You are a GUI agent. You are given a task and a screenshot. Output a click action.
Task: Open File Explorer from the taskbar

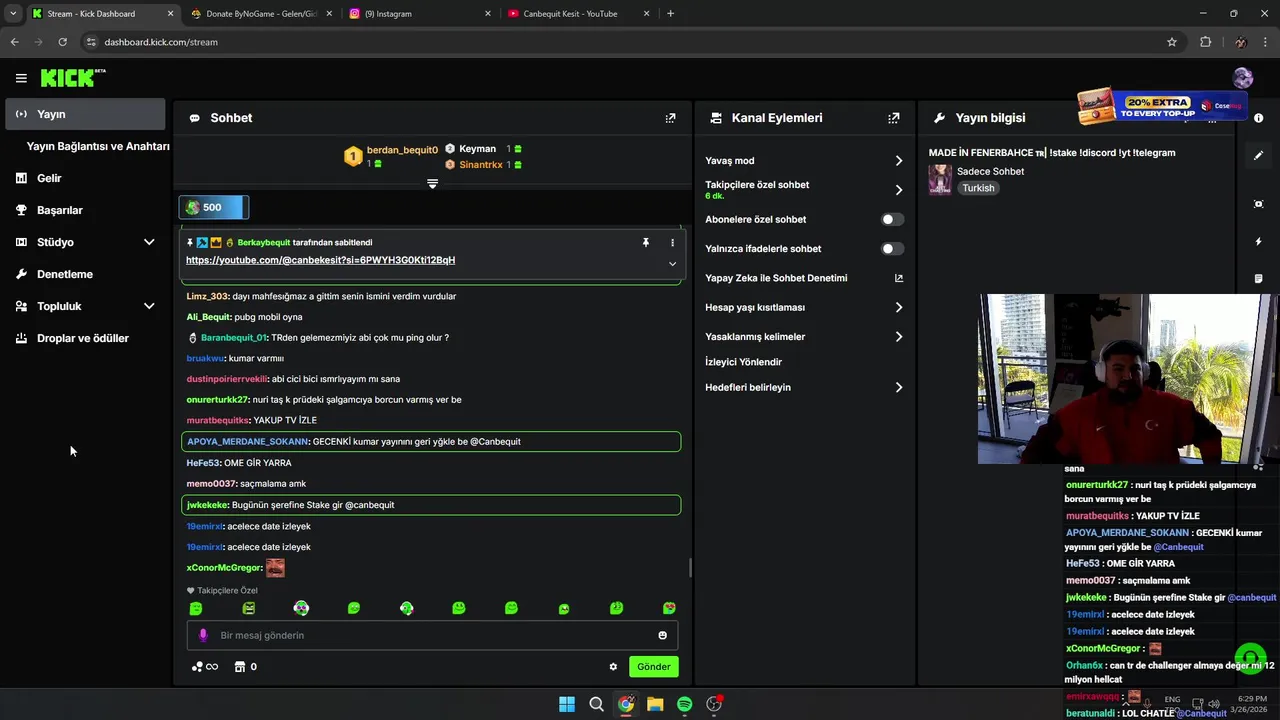[x=655, y=704]
